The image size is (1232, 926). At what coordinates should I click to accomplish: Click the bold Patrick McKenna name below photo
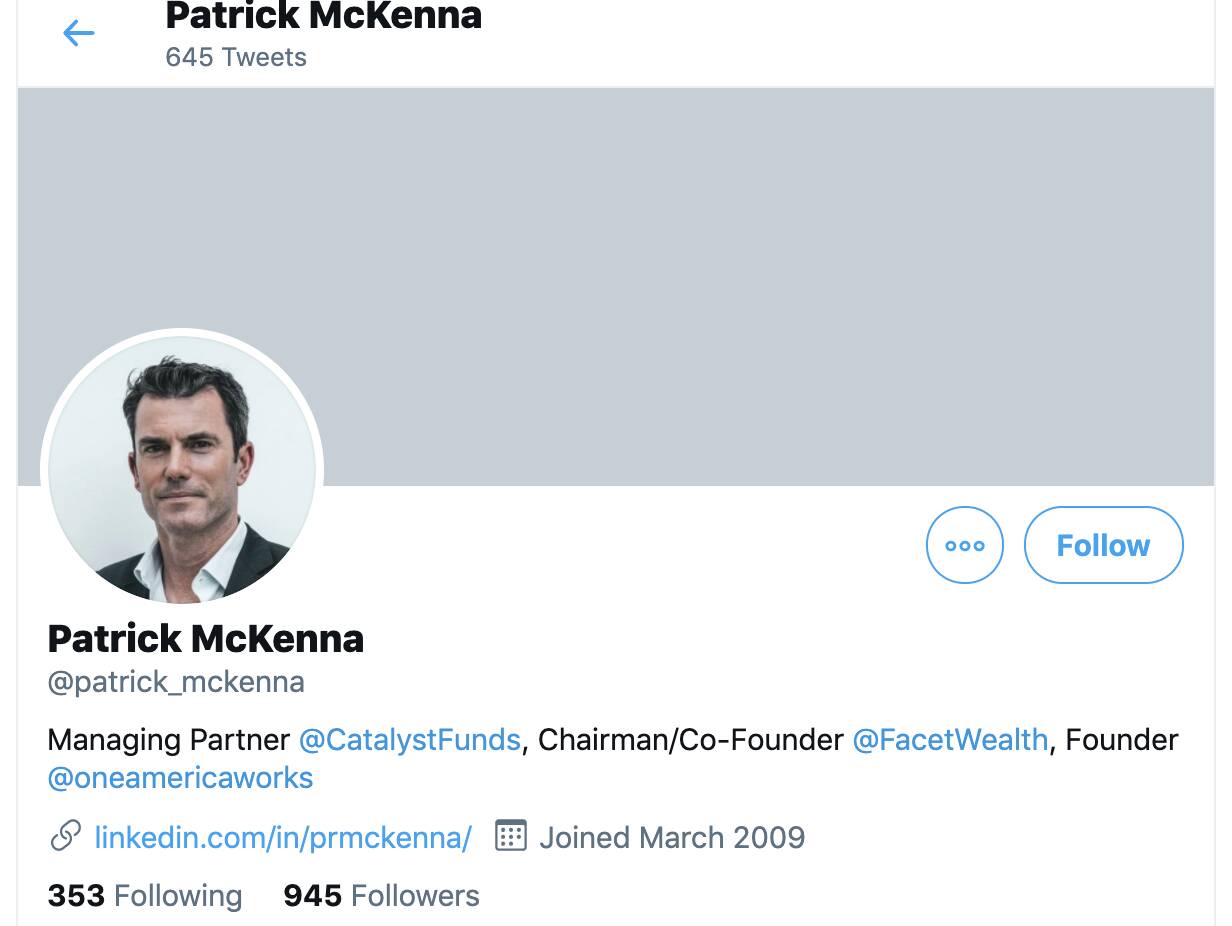coord(206,638)
